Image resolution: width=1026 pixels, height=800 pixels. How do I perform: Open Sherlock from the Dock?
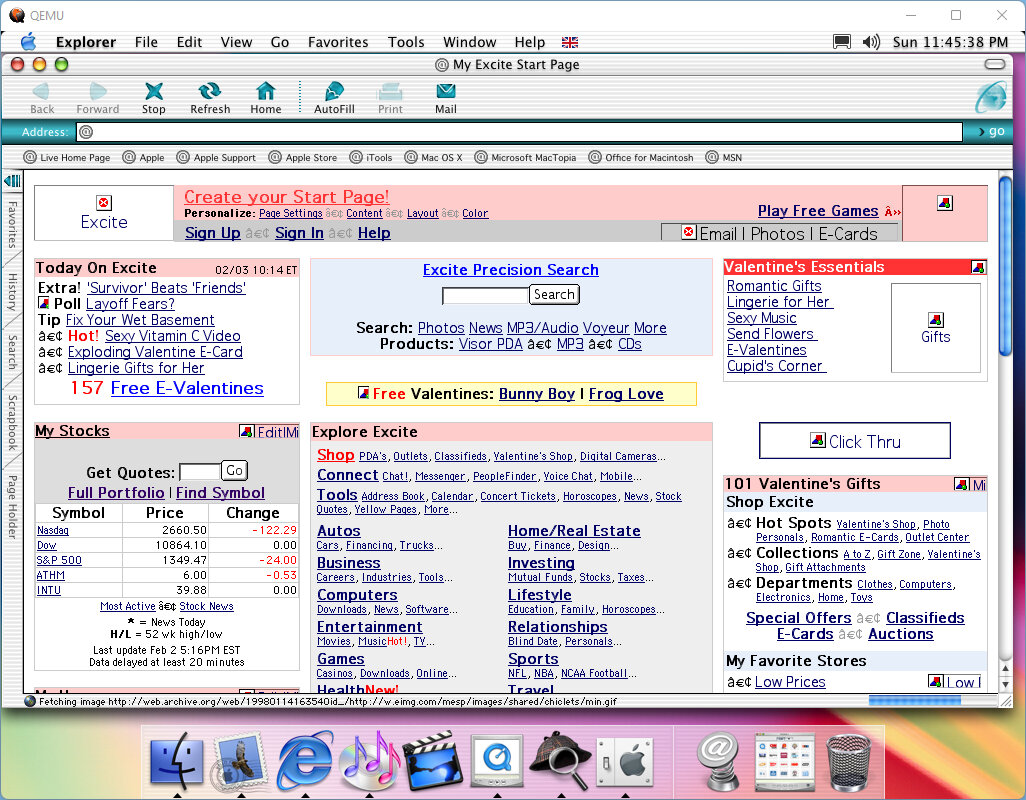tap(558, 760)
